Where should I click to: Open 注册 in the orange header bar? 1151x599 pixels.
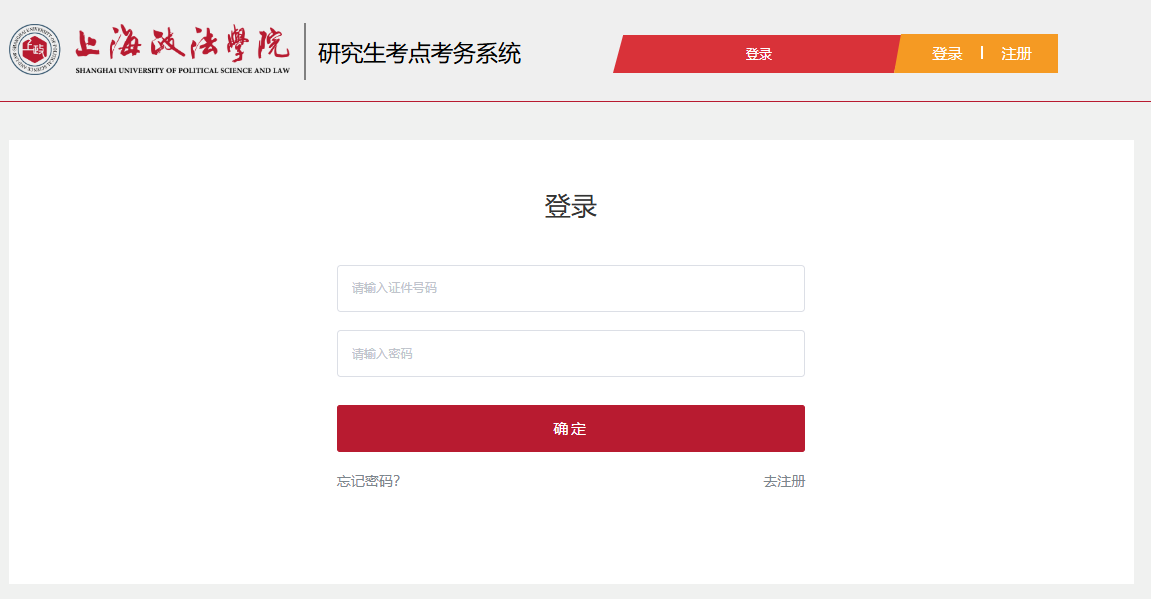[x=1016, y=54]
